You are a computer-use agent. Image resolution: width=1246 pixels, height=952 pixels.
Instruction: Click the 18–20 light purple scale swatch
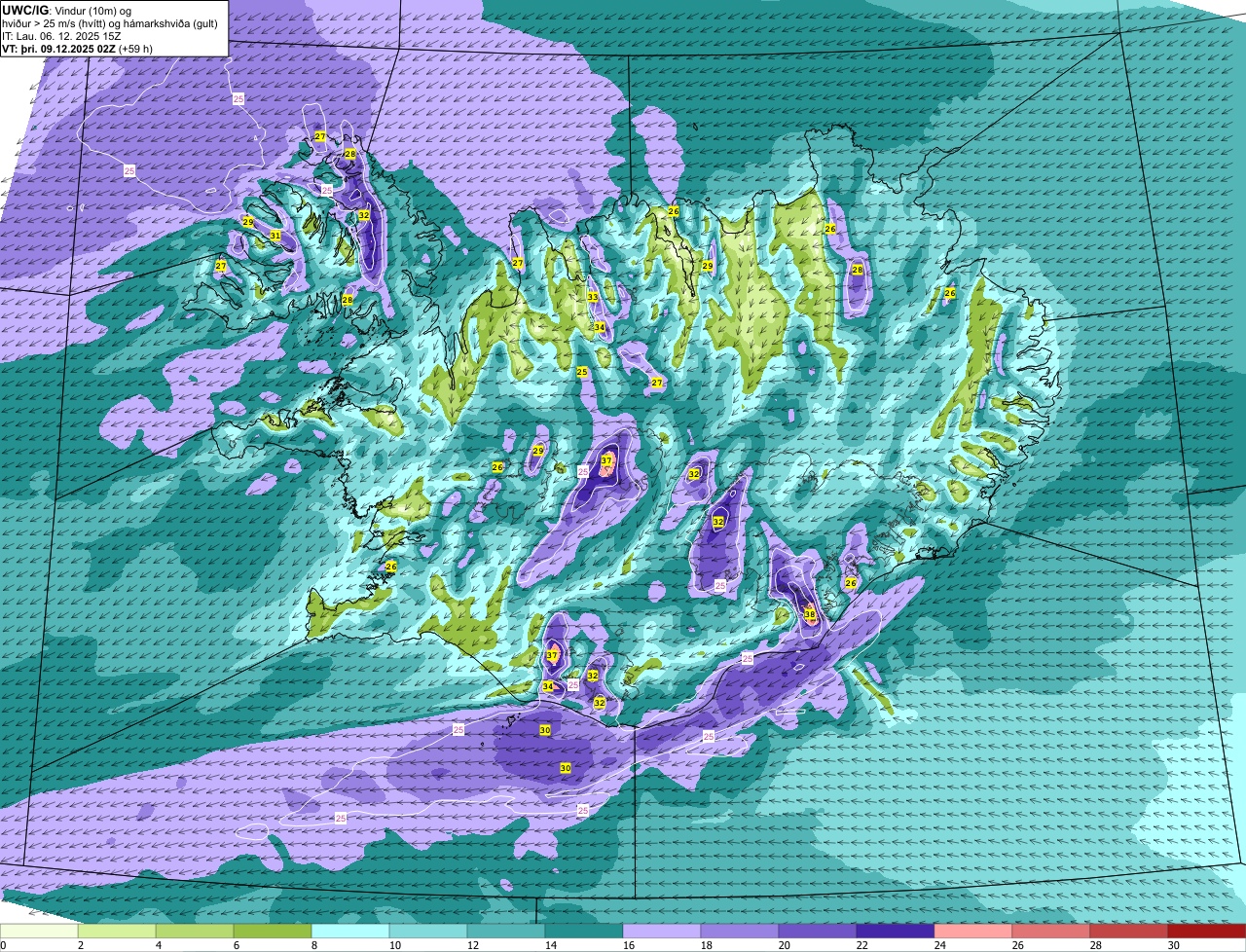click(740, 931)
